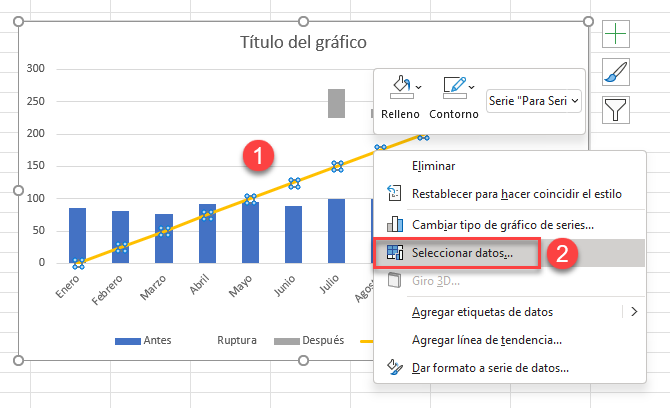The height and width of the screenshot is (408, 670).
Task: Click the Restablecer estilo reset icon
Action: (x=394, y=193)
